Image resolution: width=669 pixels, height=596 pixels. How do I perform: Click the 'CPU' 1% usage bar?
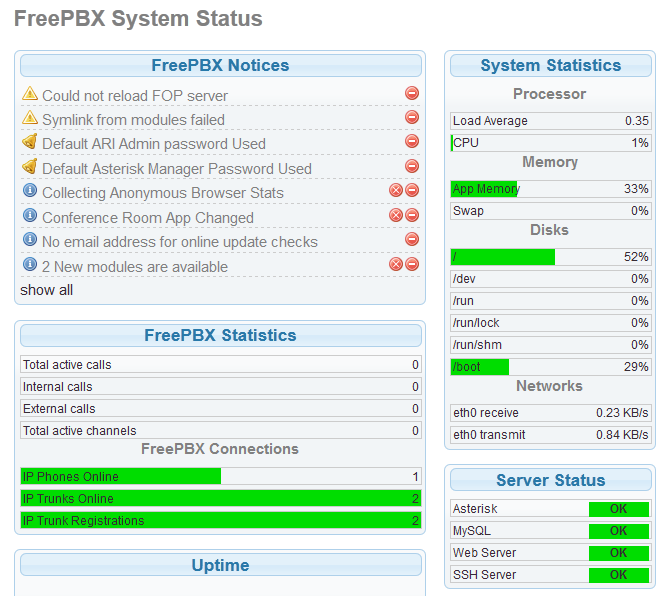[x=551, y=142]
